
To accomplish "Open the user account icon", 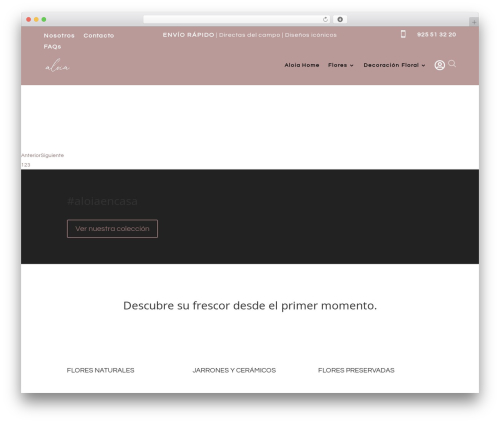I will tap(440, 65).
